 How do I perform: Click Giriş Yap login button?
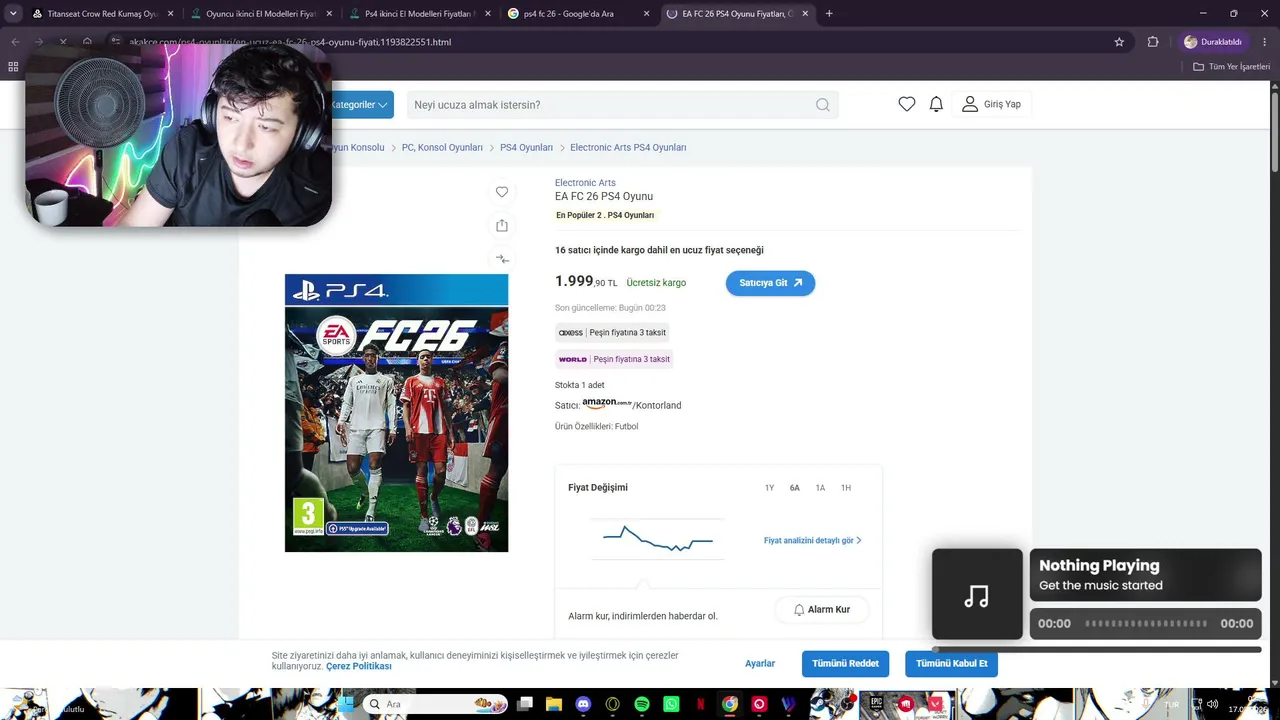[x=992, y=104]
